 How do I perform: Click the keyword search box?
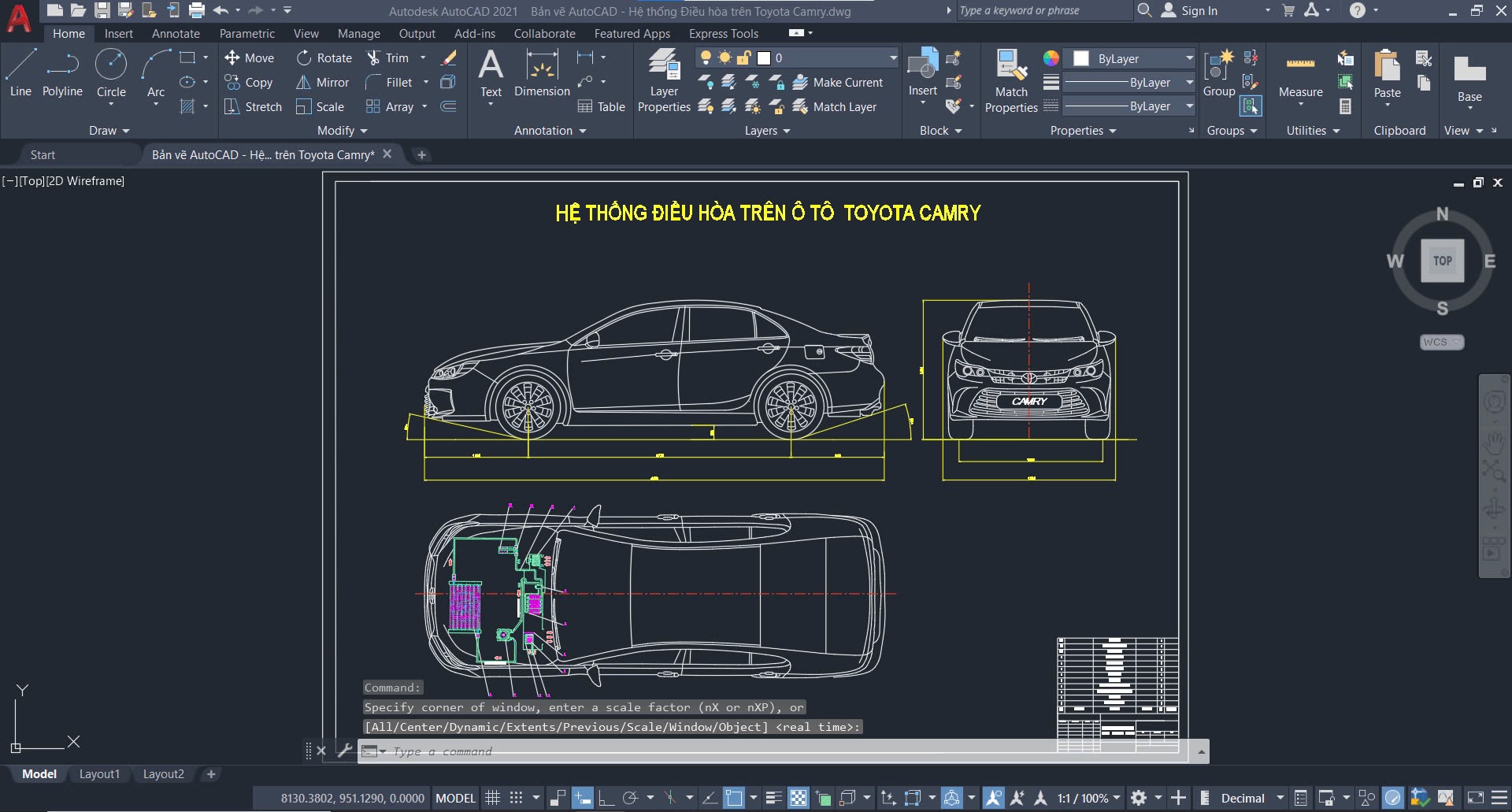(x=1043, y=10)
